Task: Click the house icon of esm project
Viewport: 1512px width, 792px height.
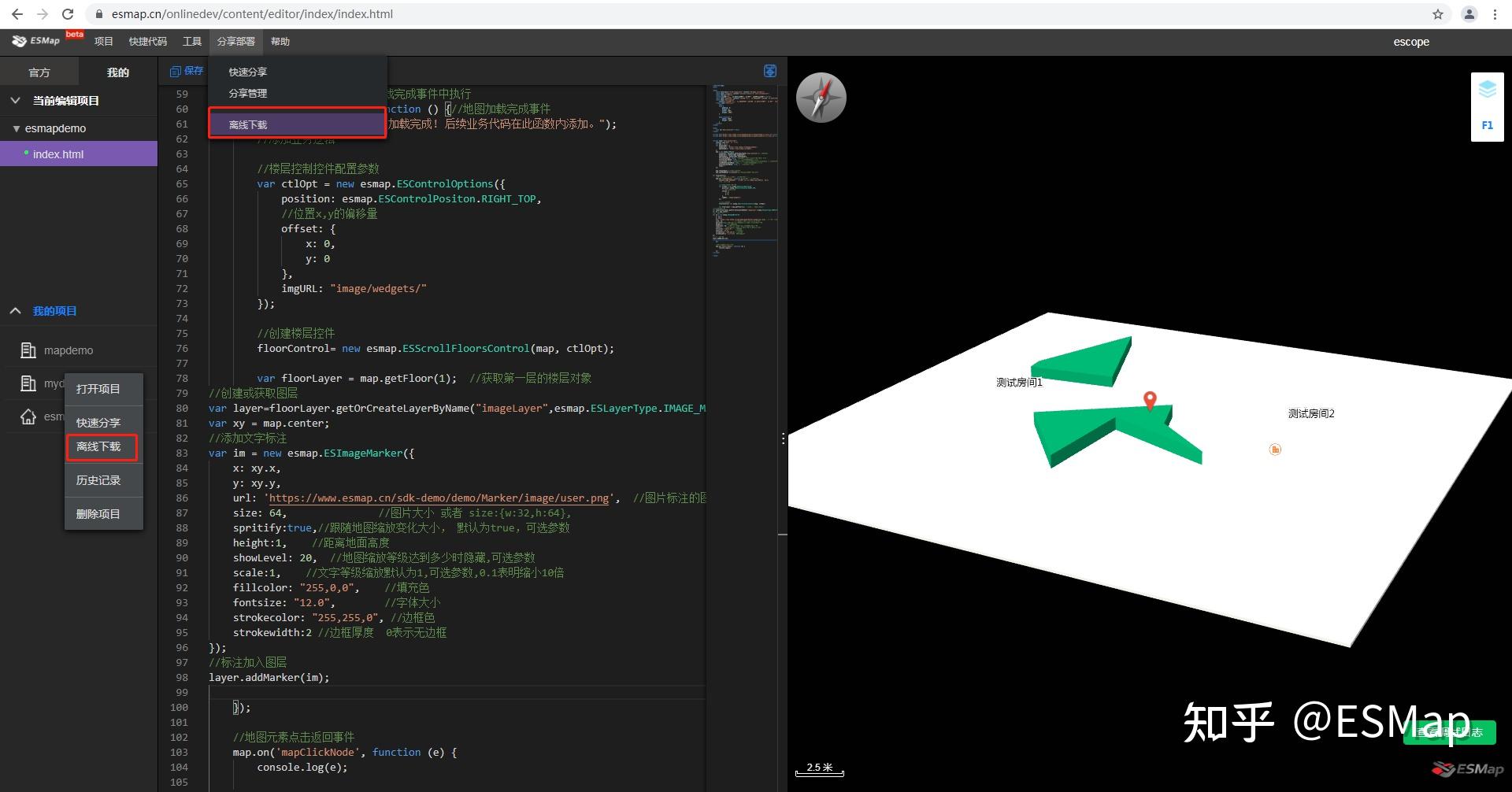Action: pos(28,416)
